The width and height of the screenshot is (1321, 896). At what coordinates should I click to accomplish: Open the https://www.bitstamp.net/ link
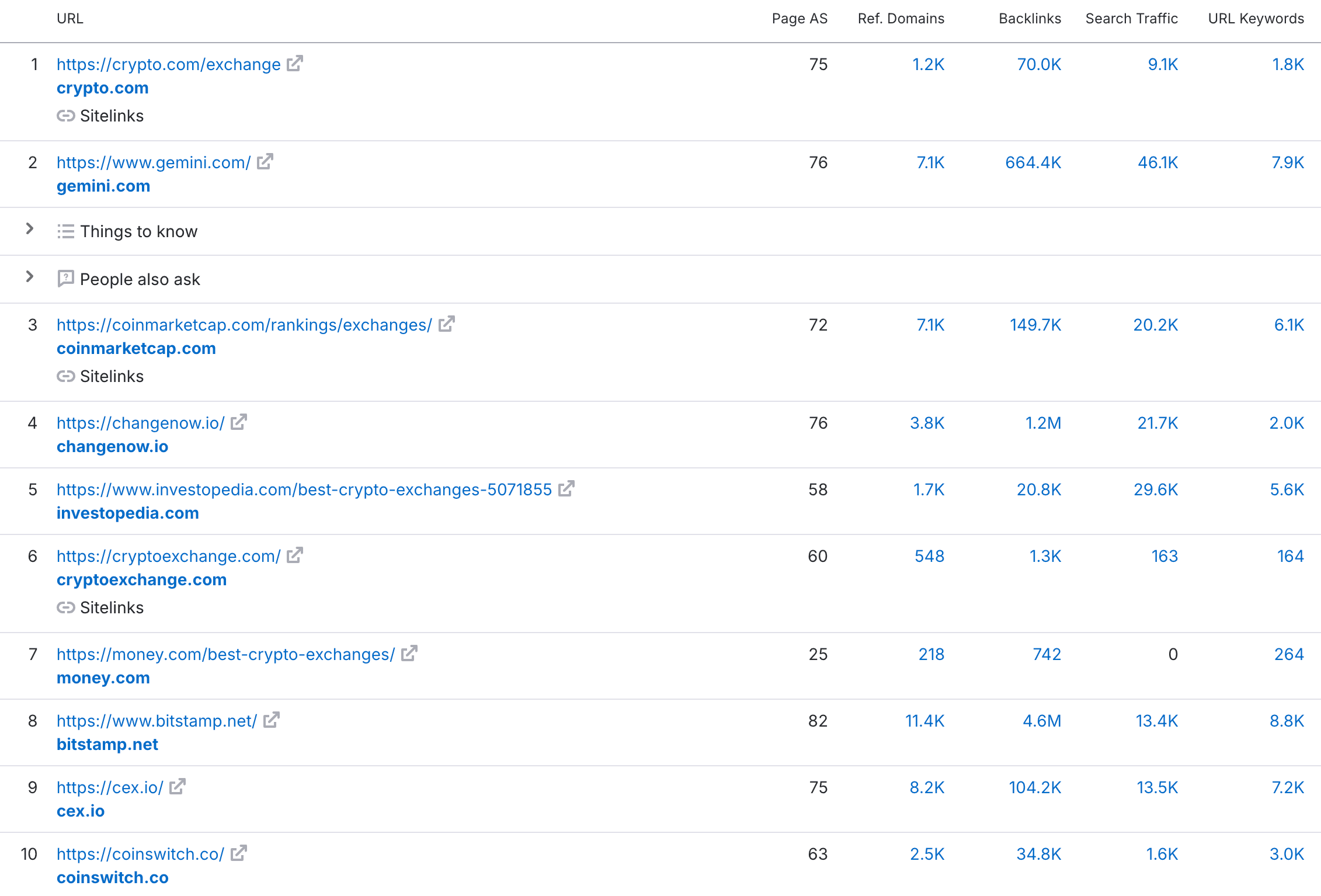[157, 721]
